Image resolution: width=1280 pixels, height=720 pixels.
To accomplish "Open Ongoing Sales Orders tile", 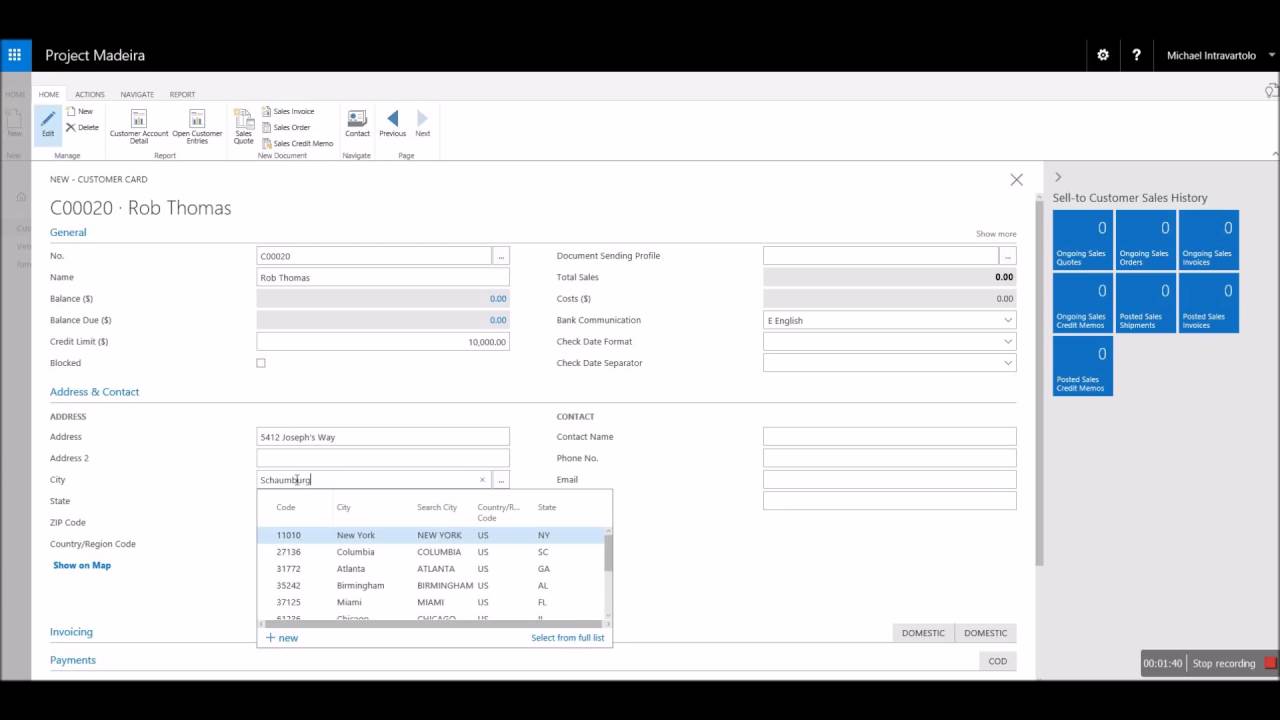I will tap(1145, 240).
